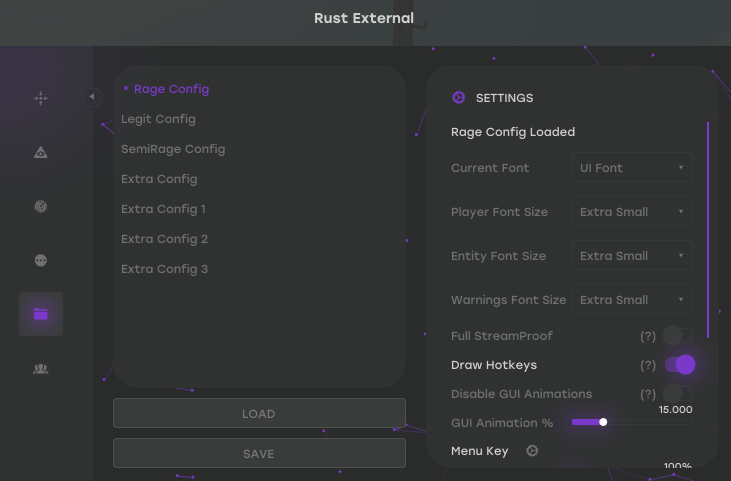Select the folder configs tab icon
Screen dimensions: 731x481
click(x=41, y=314)
